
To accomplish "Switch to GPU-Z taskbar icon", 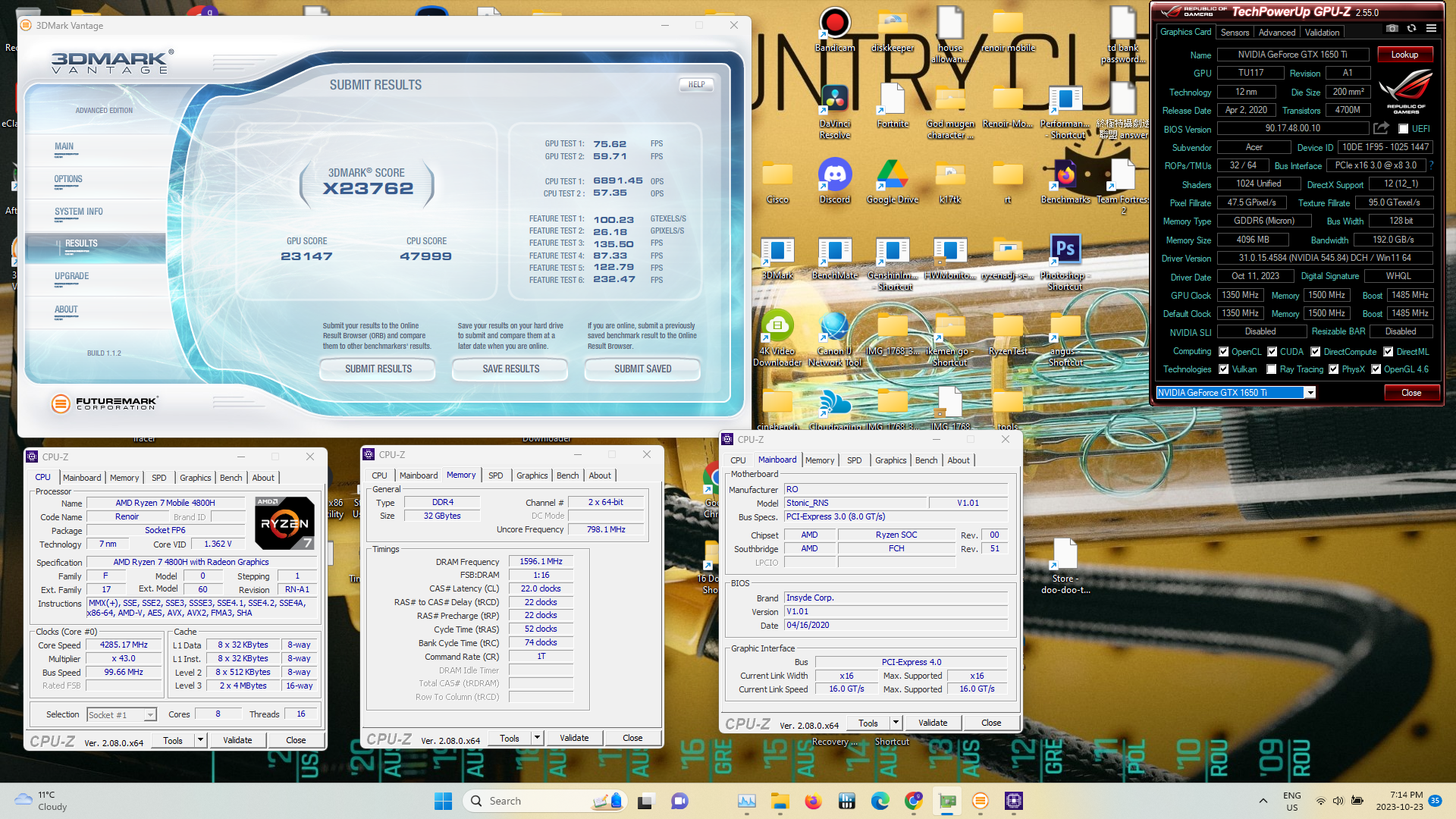I will click(947, 801).
